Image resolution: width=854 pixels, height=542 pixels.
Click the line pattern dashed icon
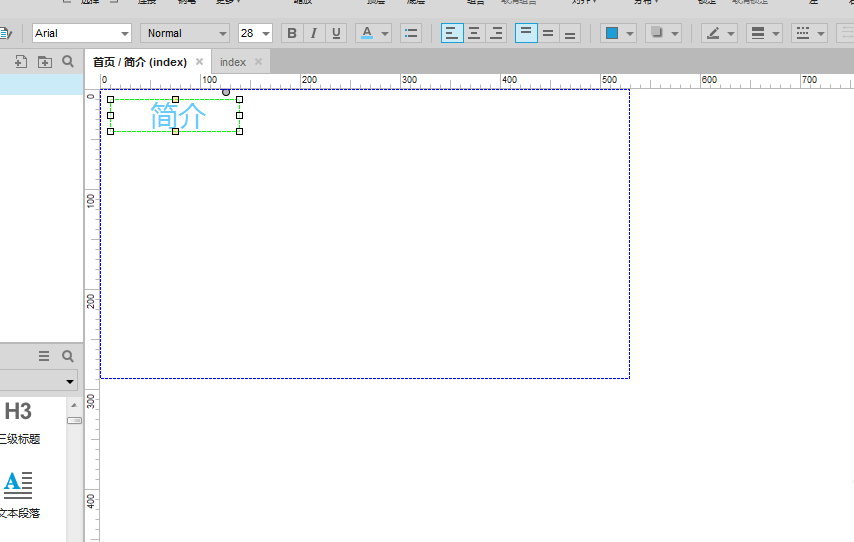point(803,33)
